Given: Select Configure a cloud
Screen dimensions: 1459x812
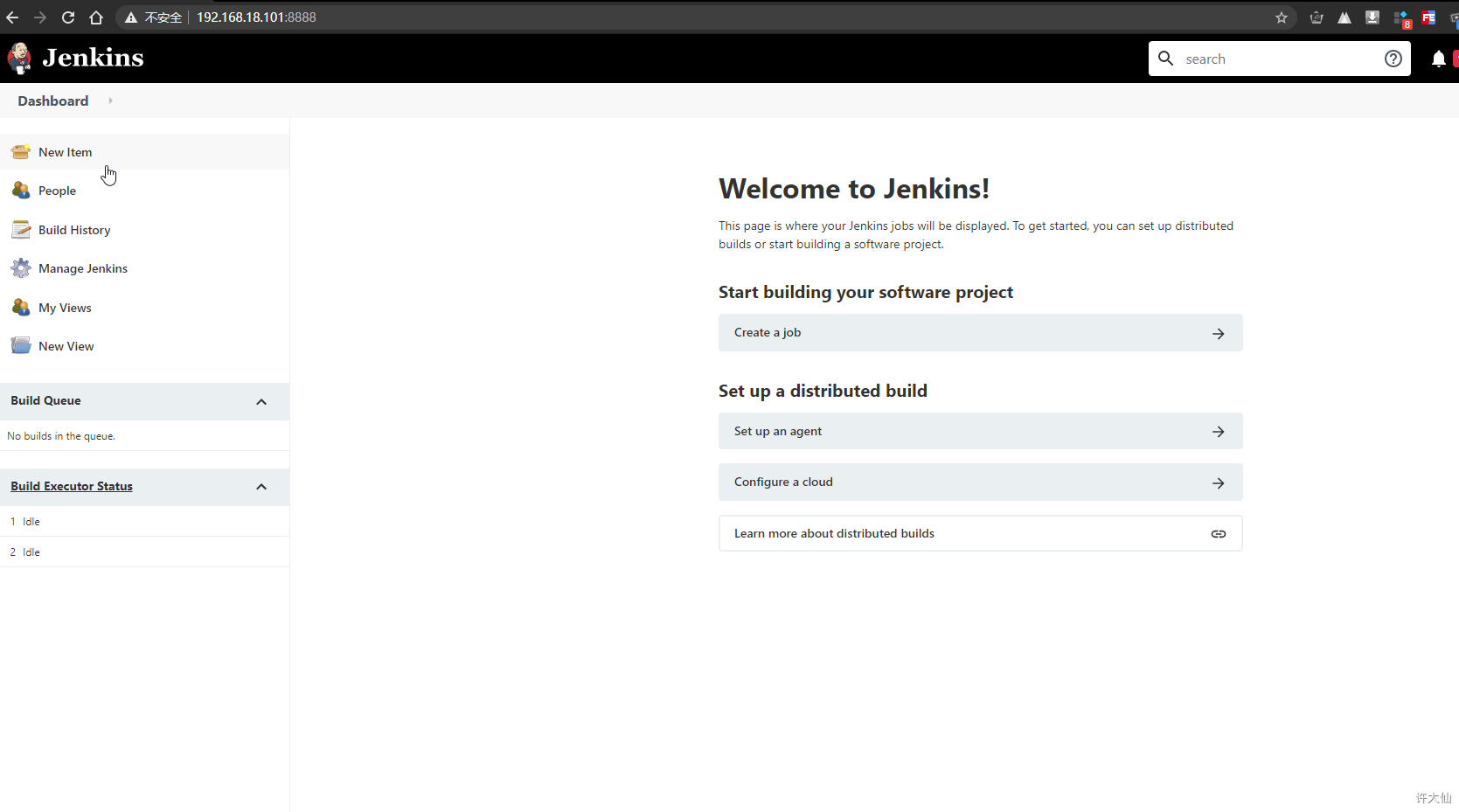Looking at the screenshot, I should (x=980, y=482).
